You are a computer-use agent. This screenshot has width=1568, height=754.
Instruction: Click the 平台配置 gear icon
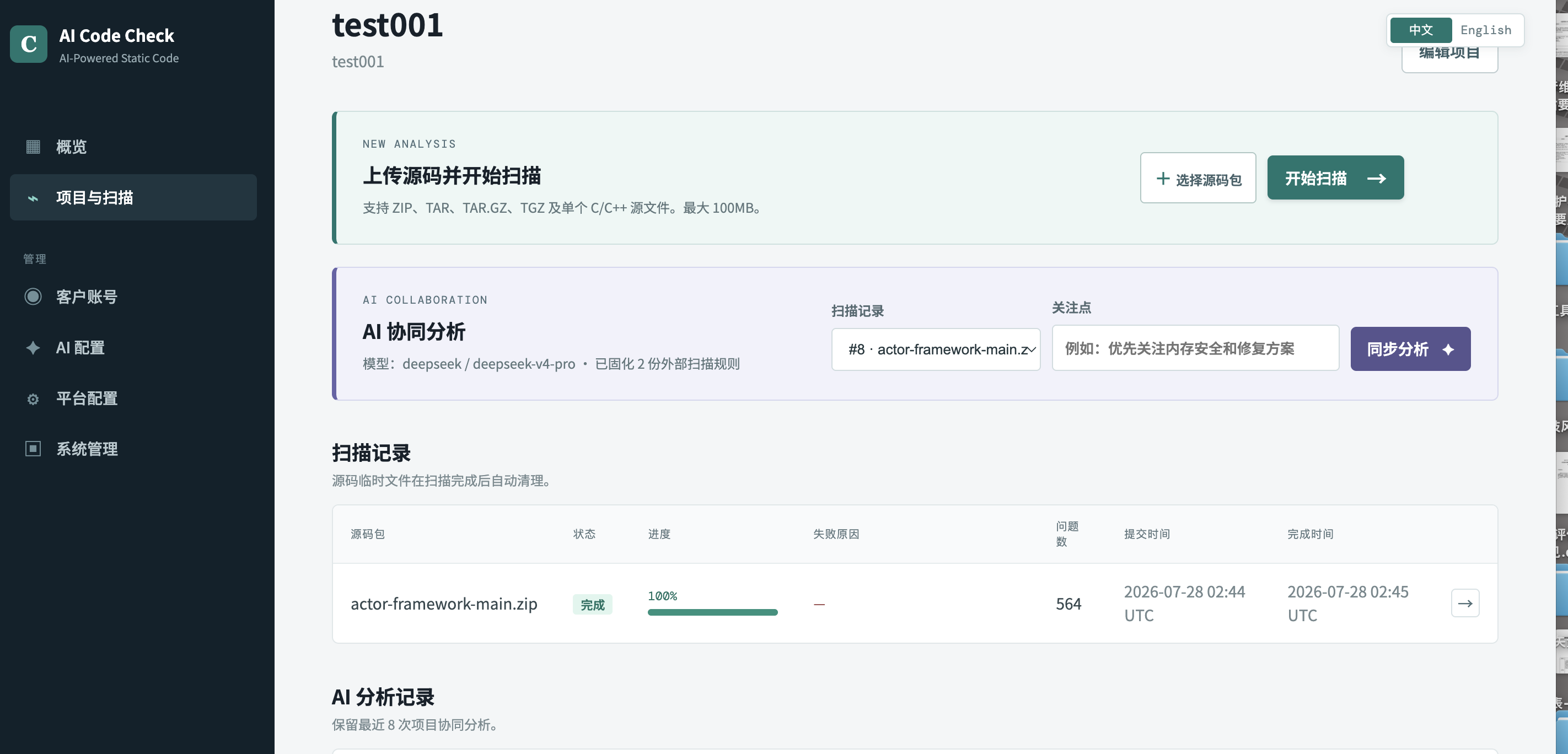click(33, 398)
